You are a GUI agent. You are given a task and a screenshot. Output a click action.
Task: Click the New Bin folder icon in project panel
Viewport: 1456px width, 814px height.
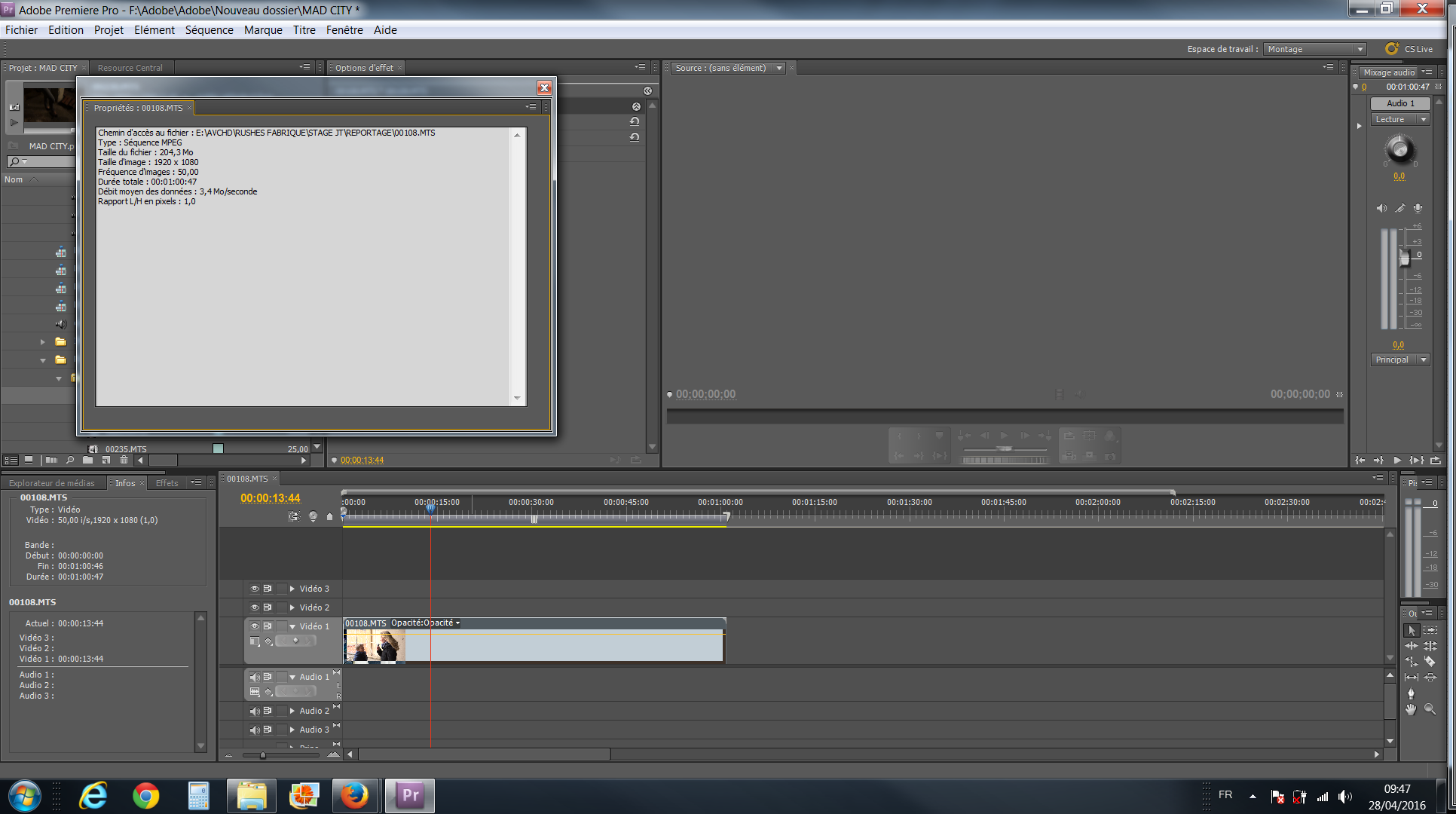pyautogui.click(x=88, y=460)
